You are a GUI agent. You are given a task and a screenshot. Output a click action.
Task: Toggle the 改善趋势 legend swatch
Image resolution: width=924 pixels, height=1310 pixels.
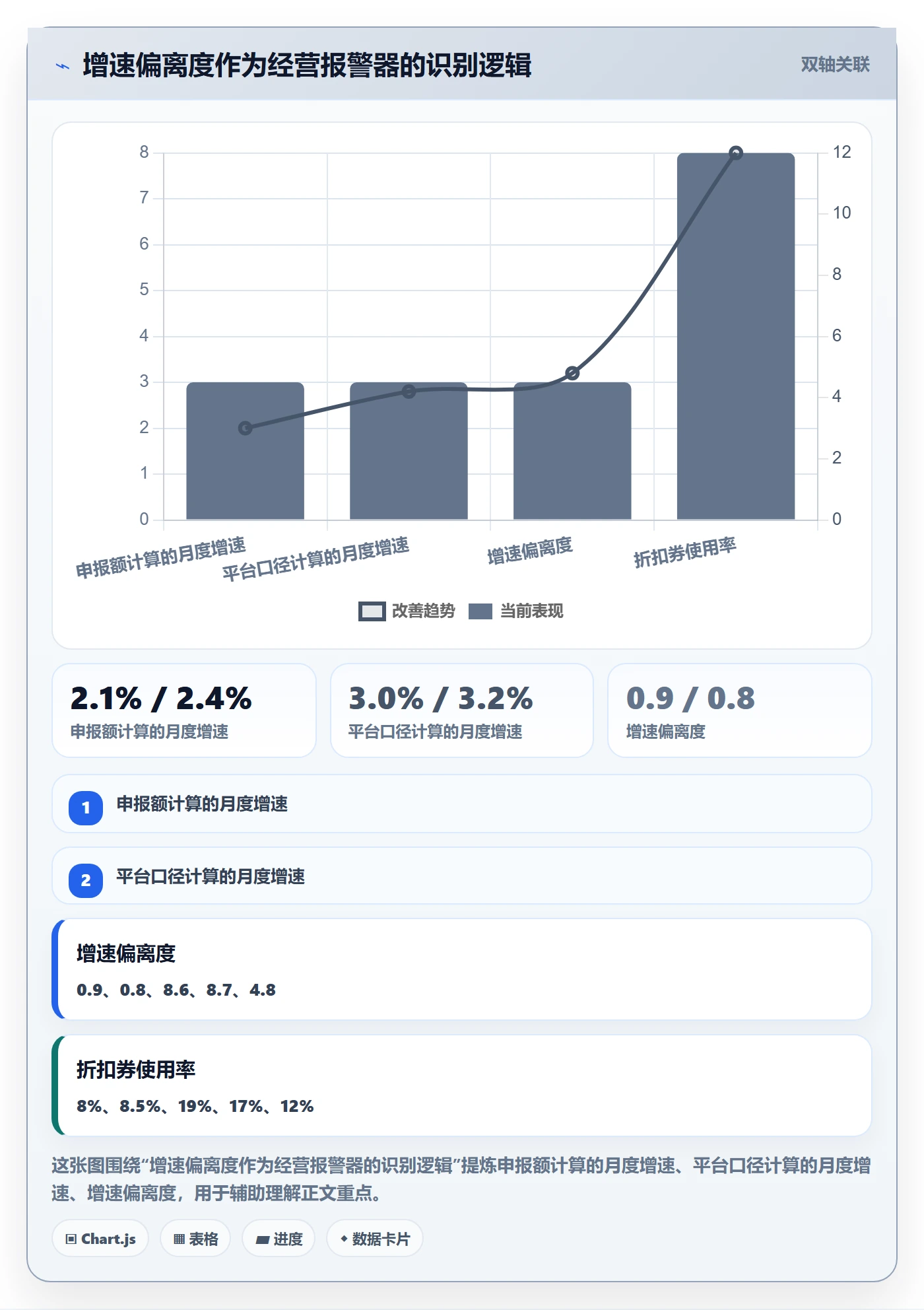[372, 611]
